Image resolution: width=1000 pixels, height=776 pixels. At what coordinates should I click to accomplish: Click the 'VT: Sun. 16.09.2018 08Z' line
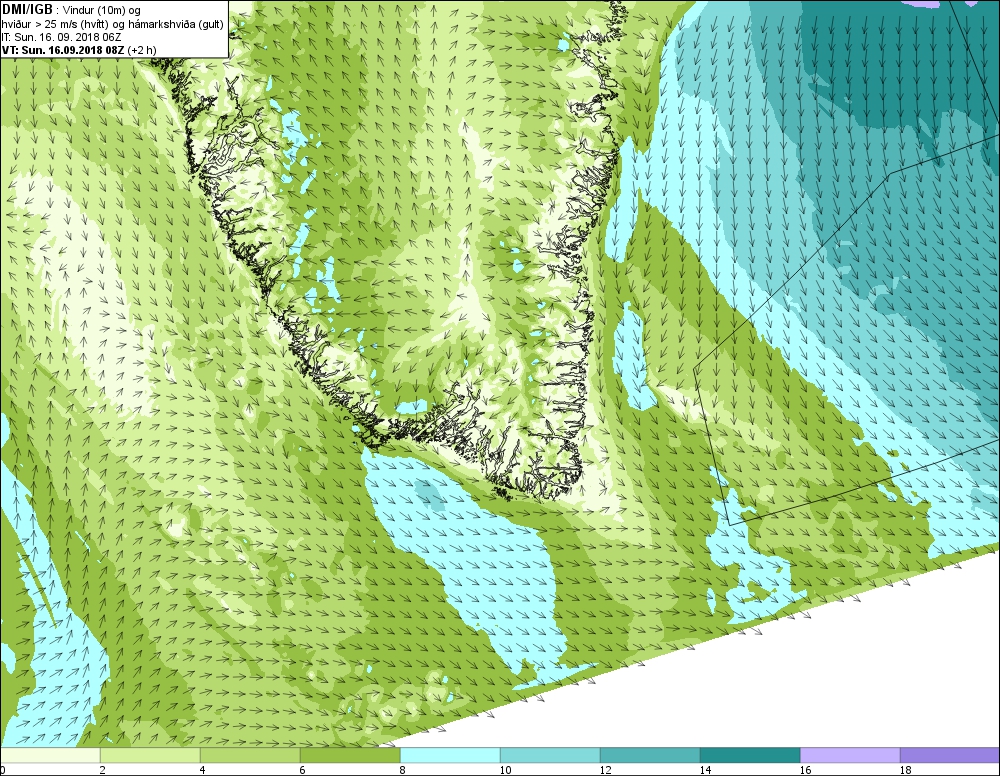pos(63,50)
